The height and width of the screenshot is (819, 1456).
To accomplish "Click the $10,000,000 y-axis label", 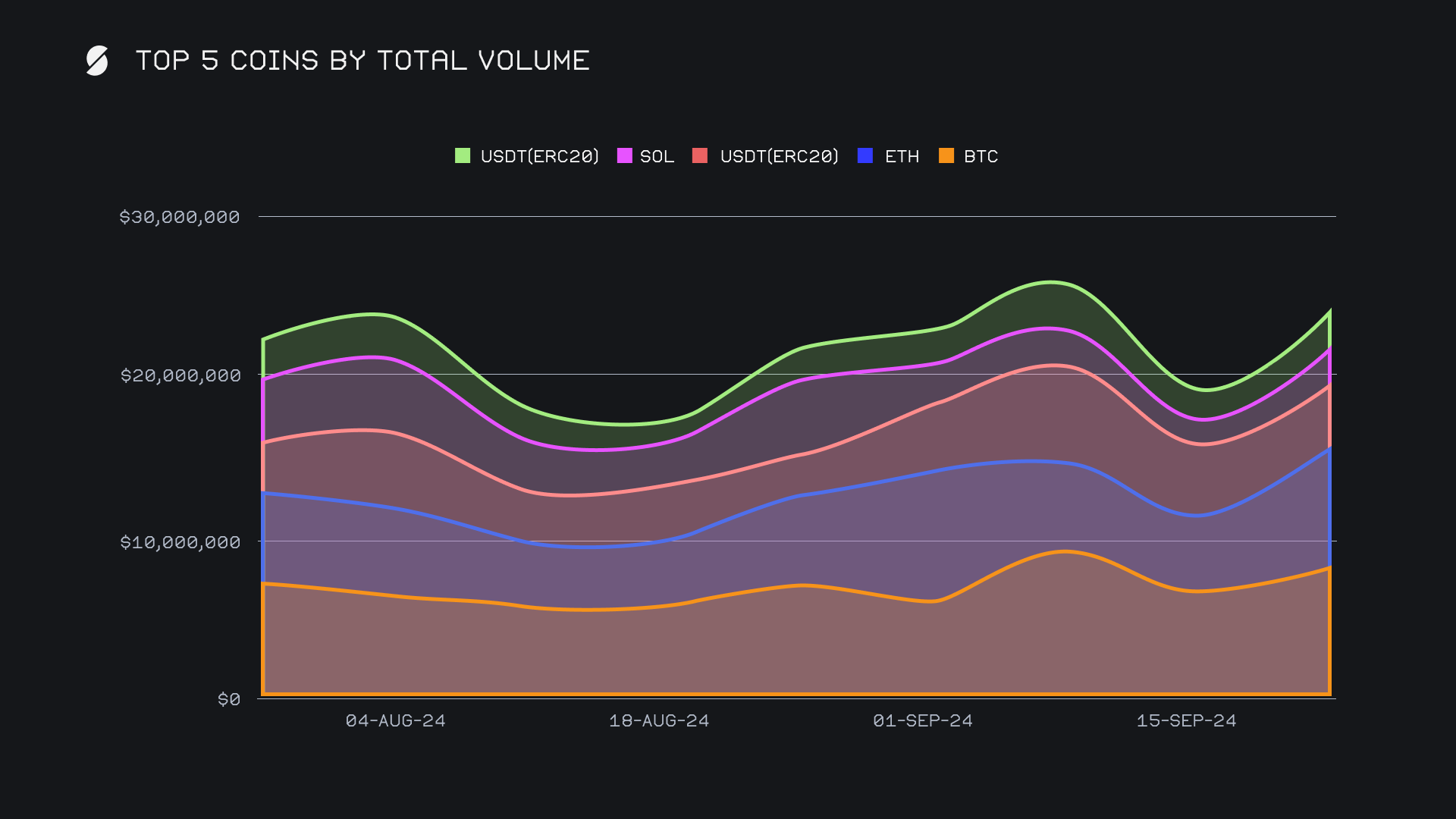I will coord(180,542).
